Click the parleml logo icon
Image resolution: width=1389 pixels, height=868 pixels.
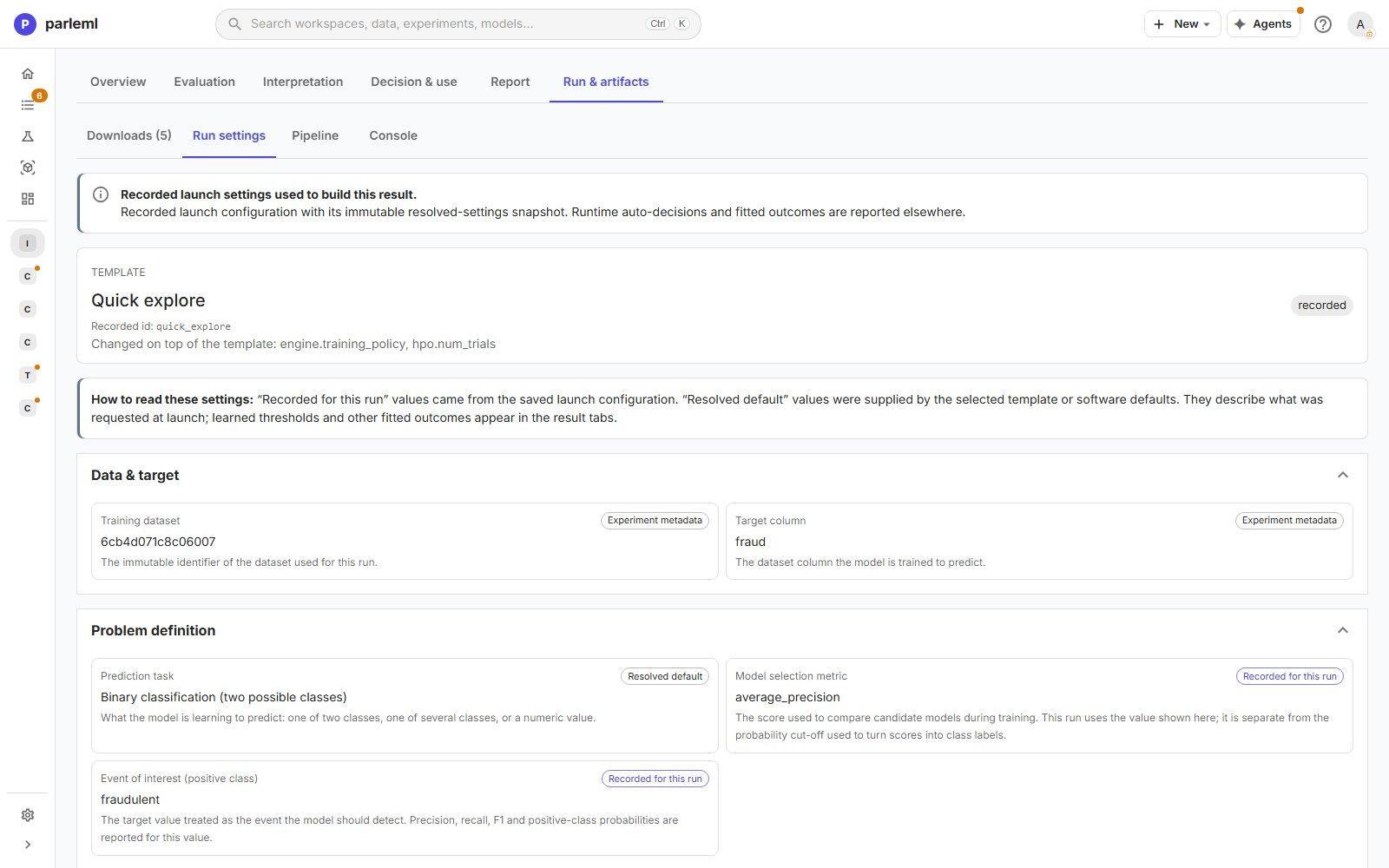[x=25, y=24]
